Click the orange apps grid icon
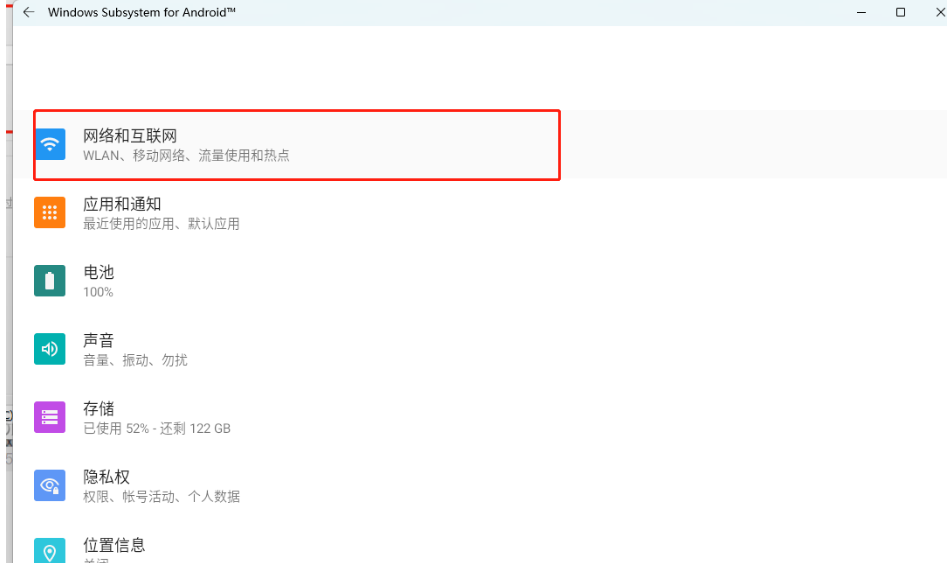 (x=49, y=212)
